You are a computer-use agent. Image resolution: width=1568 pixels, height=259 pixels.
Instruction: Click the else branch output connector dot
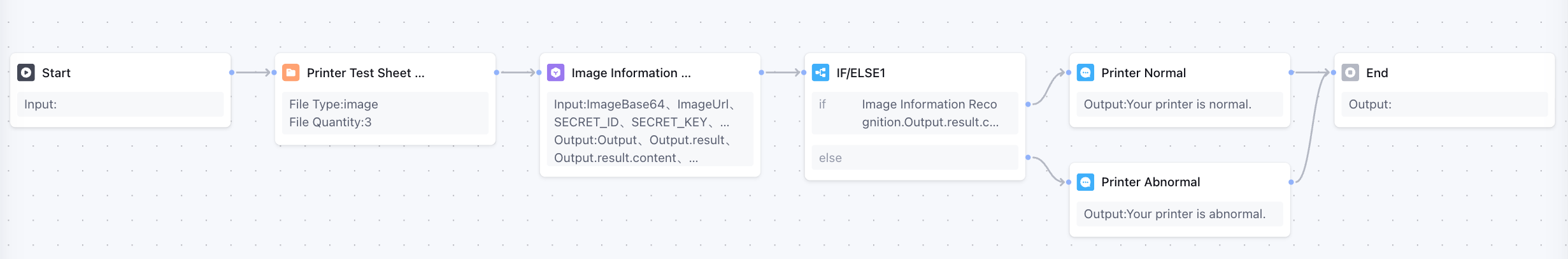(1028, 157)
